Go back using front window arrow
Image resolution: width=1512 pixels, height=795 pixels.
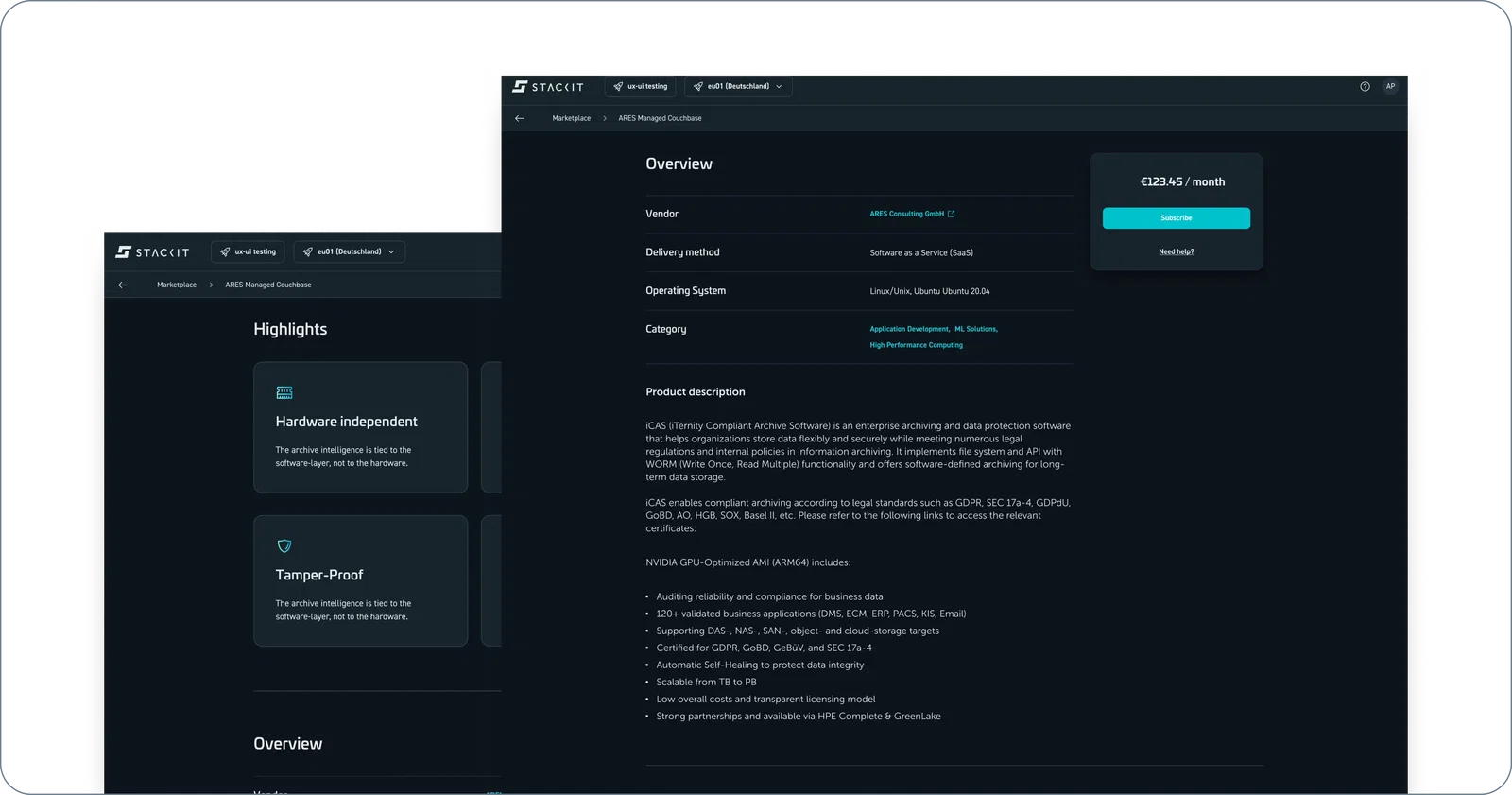tap(520, 118)
